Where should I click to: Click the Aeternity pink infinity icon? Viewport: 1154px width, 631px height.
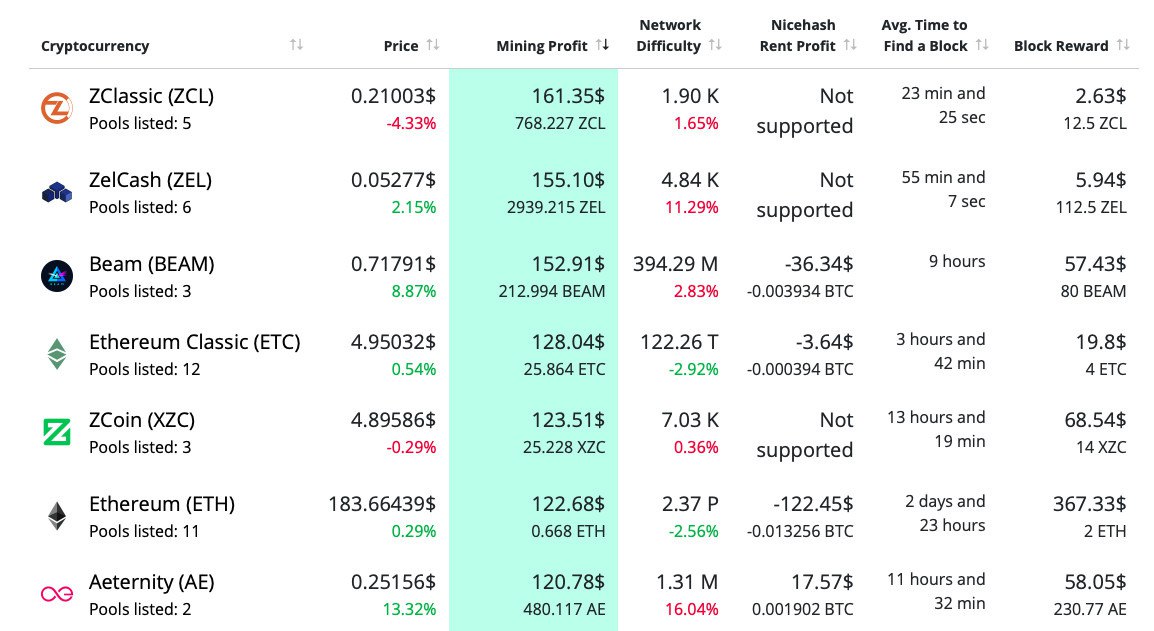56,594
